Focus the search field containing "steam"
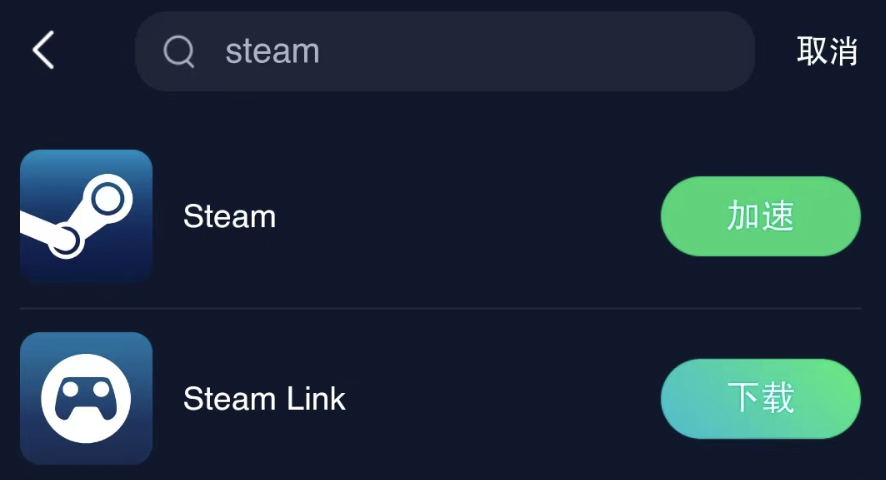This screenshot has height=480, width=886. (x=445, y=51)
